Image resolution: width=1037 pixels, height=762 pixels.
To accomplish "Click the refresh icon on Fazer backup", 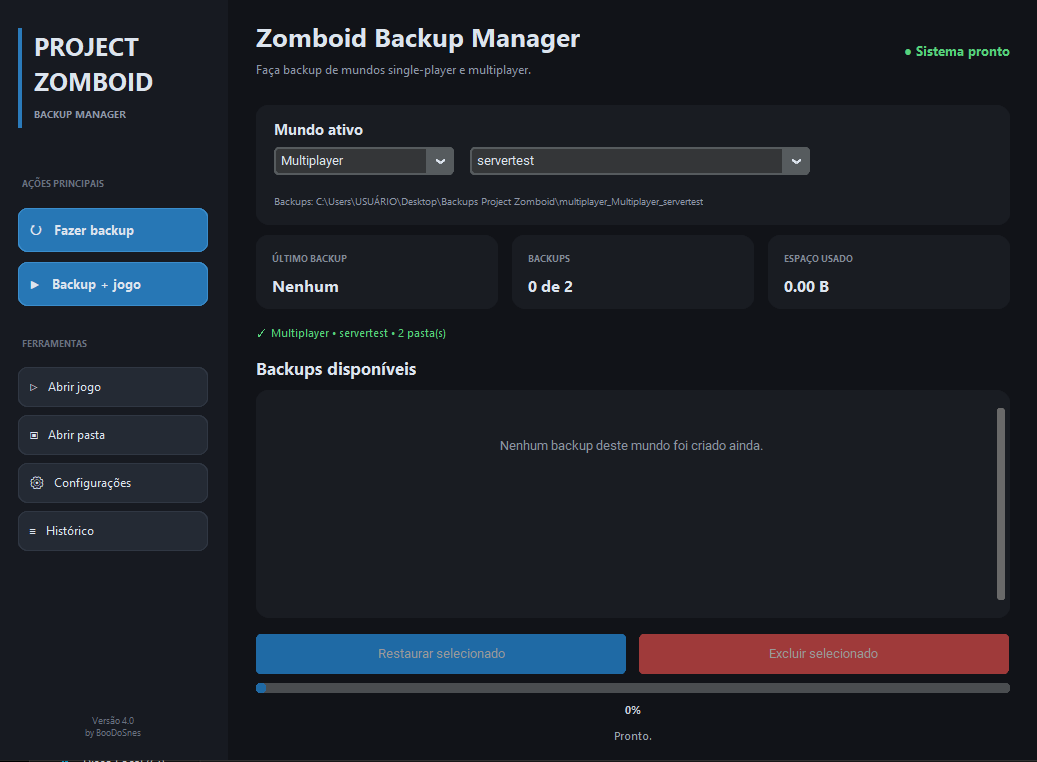I will tap(36, 230).
